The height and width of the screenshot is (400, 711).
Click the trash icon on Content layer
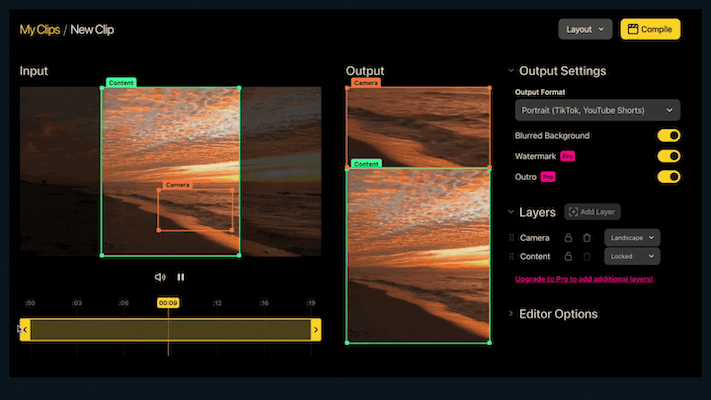(x=587, y=256)
